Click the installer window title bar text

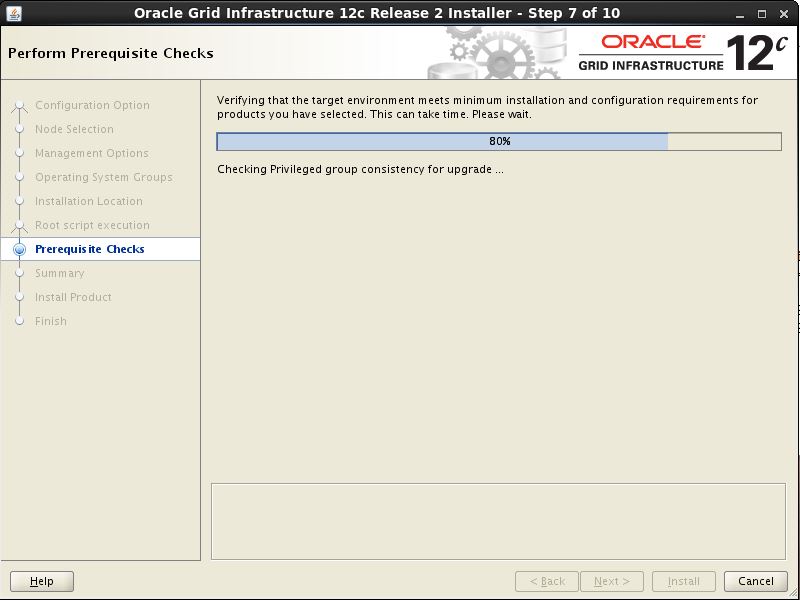click(377, 13)
